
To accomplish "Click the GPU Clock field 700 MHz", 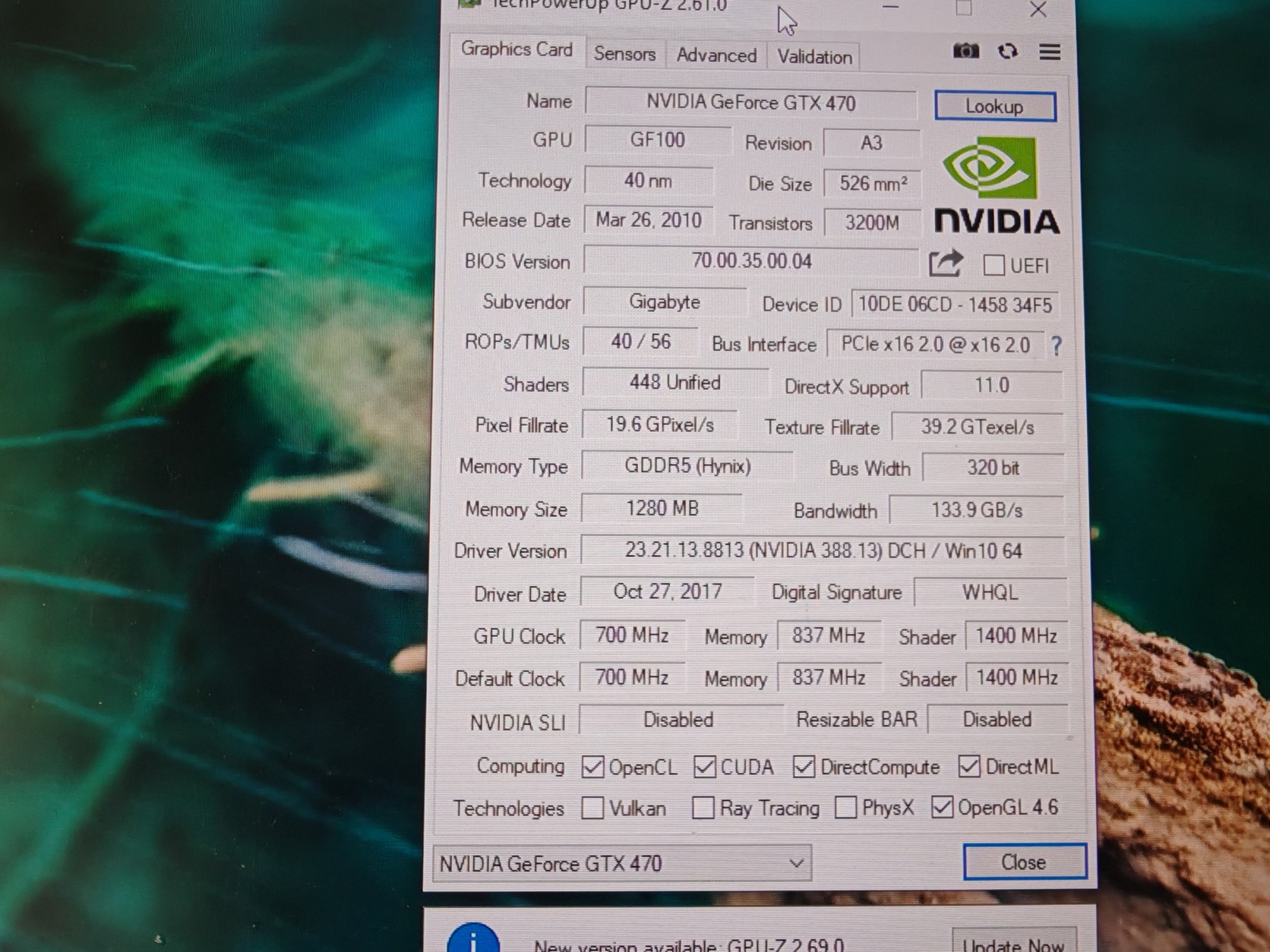I will pos(632,635).
